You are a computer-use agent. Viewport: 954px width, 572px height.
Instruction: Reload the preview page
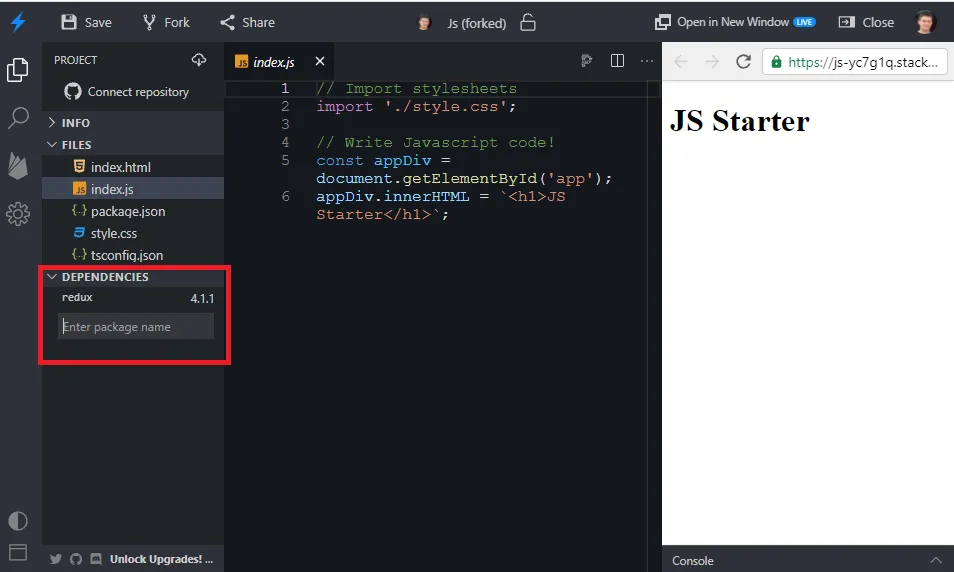pos(743,61)
